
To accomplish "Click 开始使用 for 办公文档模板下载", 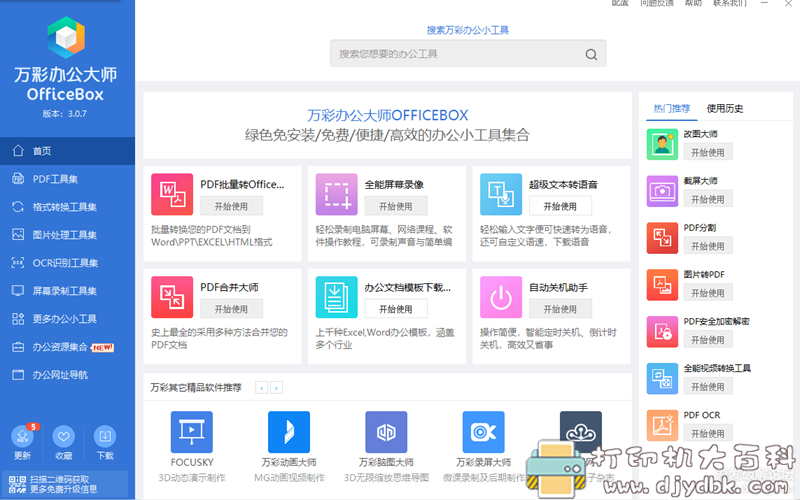I will tap(395, 309).
